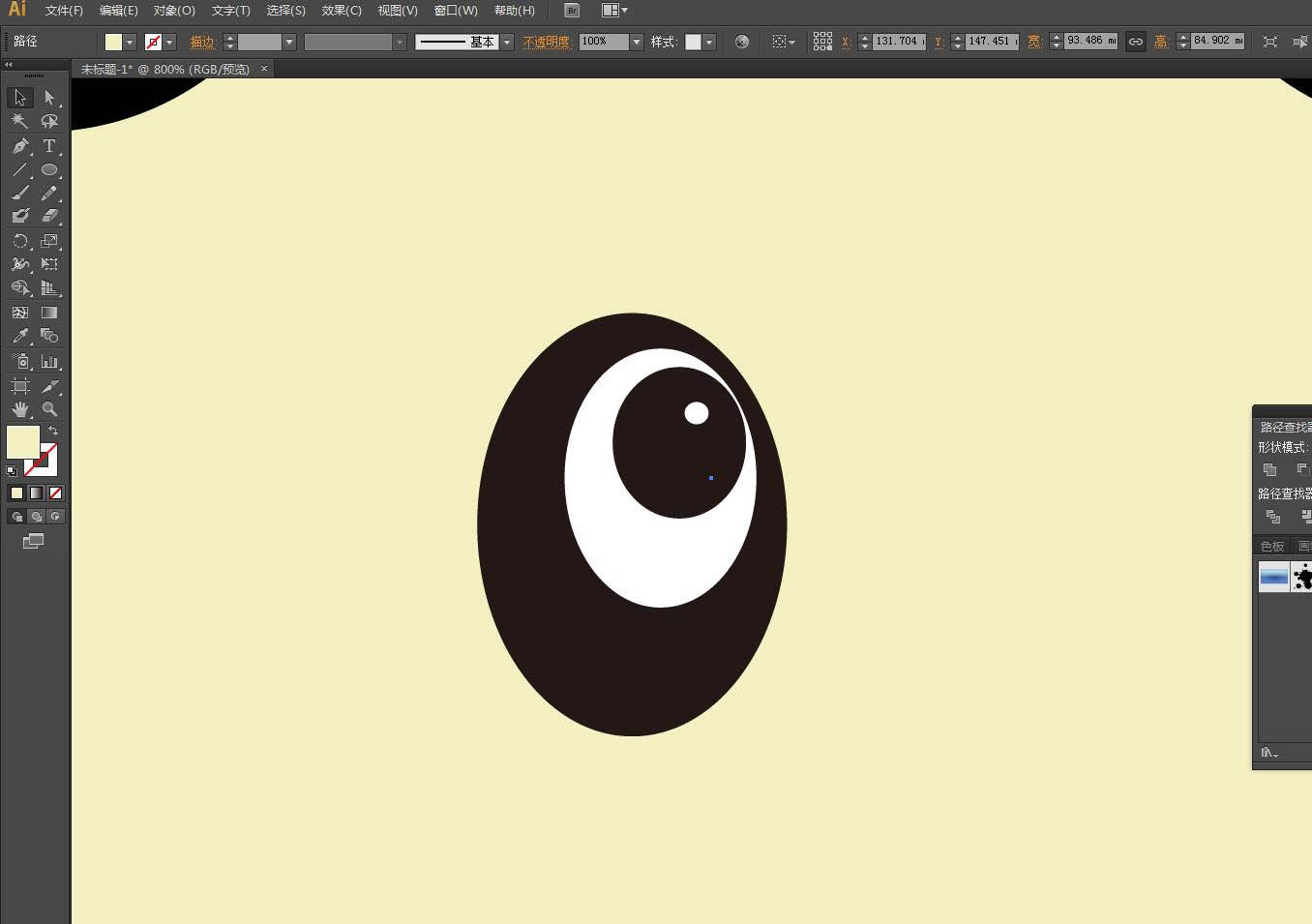This screenshot has width=1312, height=924.
Task: Click the 不透明度 opacity link
Action: 547,42
